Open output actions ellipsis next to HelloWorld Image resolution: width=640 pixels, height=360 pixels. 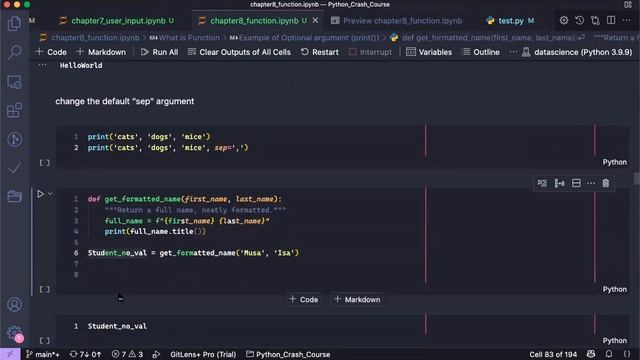click(42, 65)
